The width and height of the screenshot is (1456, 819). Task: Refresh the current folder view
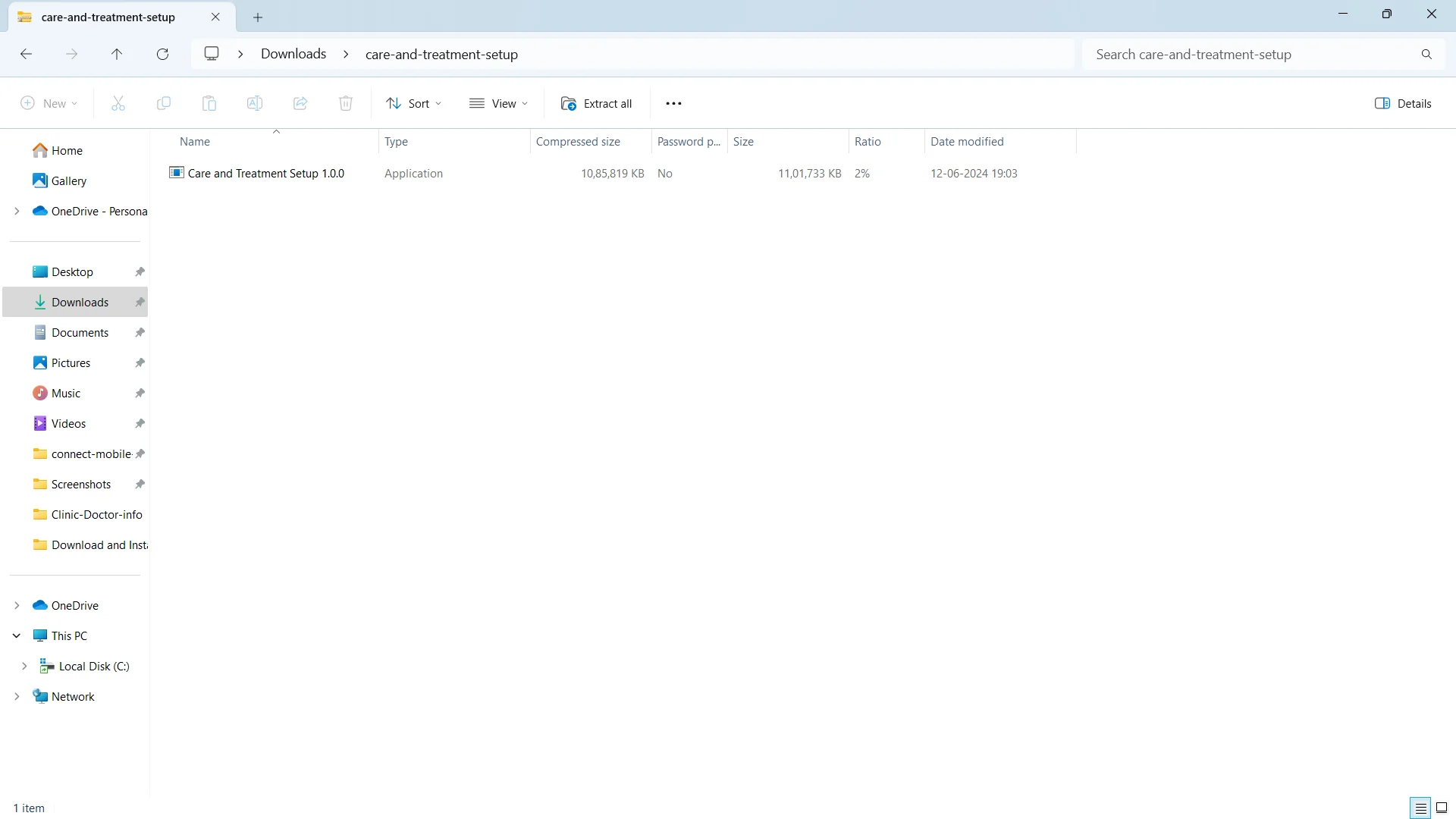[162, 55]
